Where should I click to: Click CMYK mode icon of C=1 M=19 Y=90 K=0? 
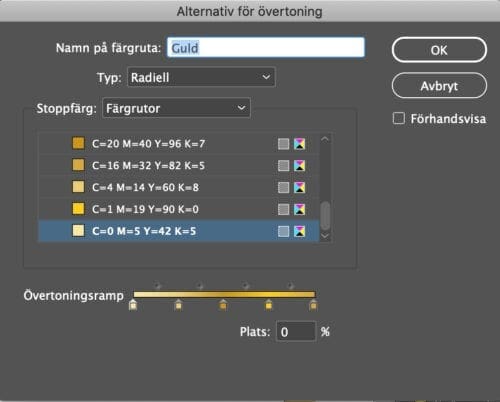[300, 209]
